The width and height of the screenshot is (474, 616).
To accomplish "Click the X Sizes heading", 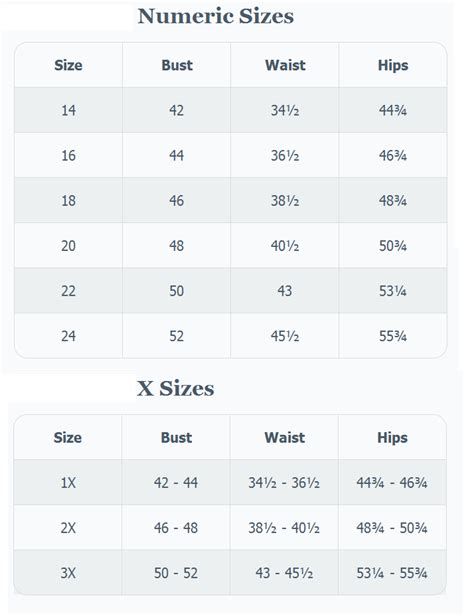I will click(x=176, y=388).
